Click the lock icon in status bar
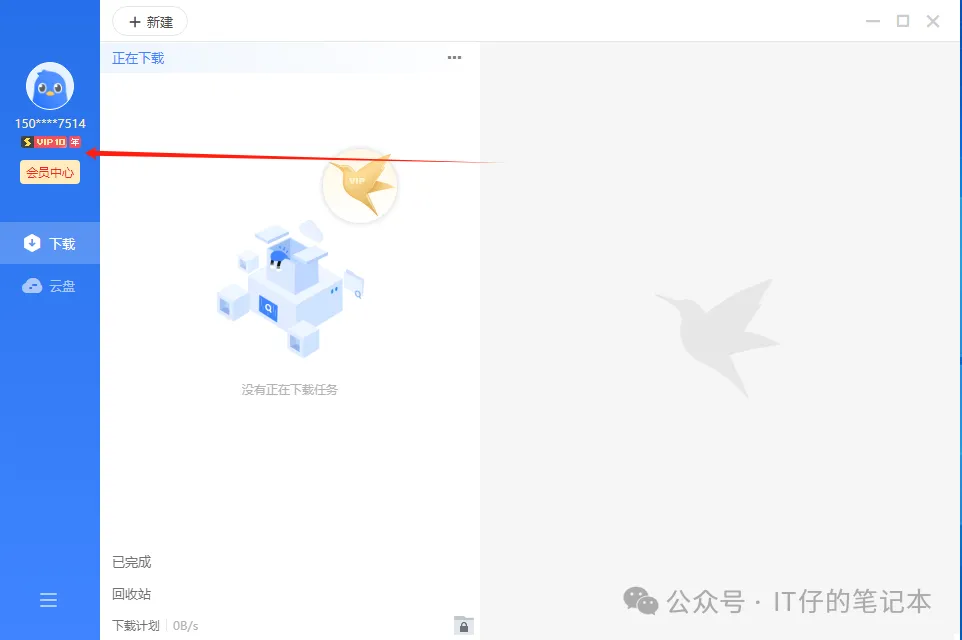This screenshot has width=962, height=640. 464,625
